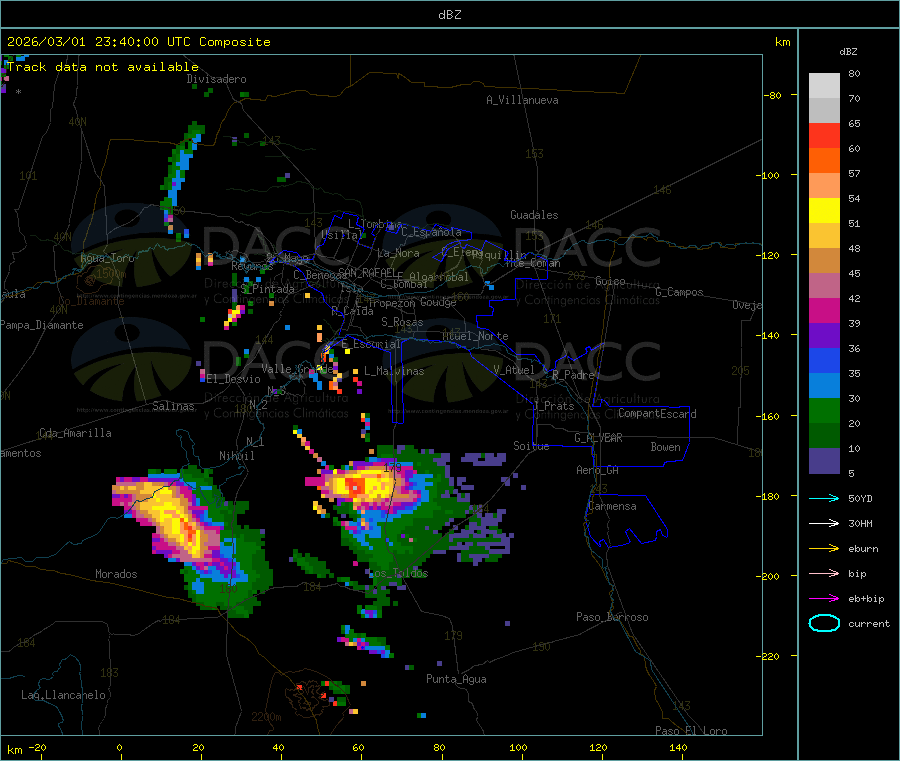Click 'Track data not available' message
The image size is (900, 761).
tap(103, 67)
